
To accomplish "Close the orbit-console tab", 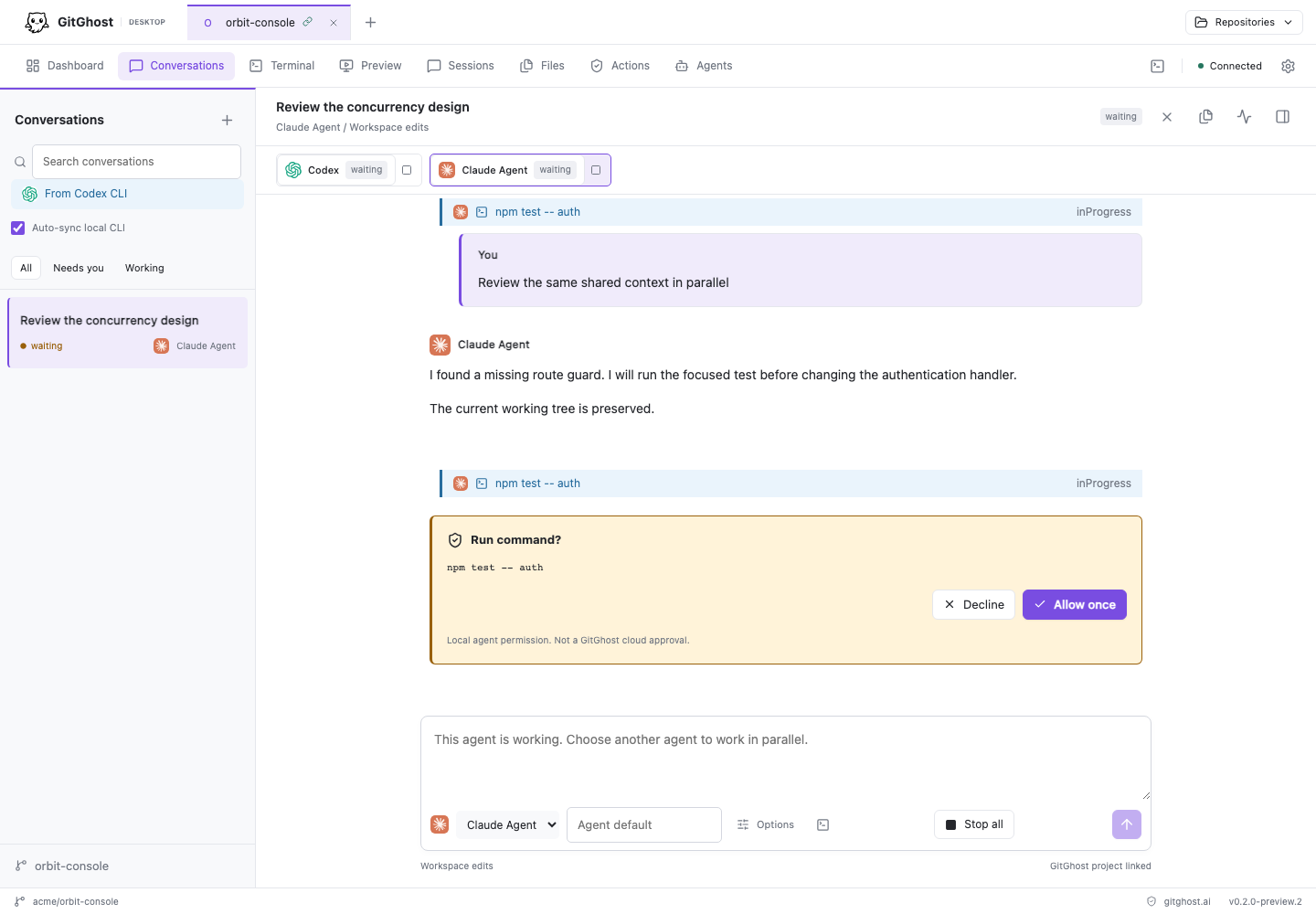I will click(334, 23).
